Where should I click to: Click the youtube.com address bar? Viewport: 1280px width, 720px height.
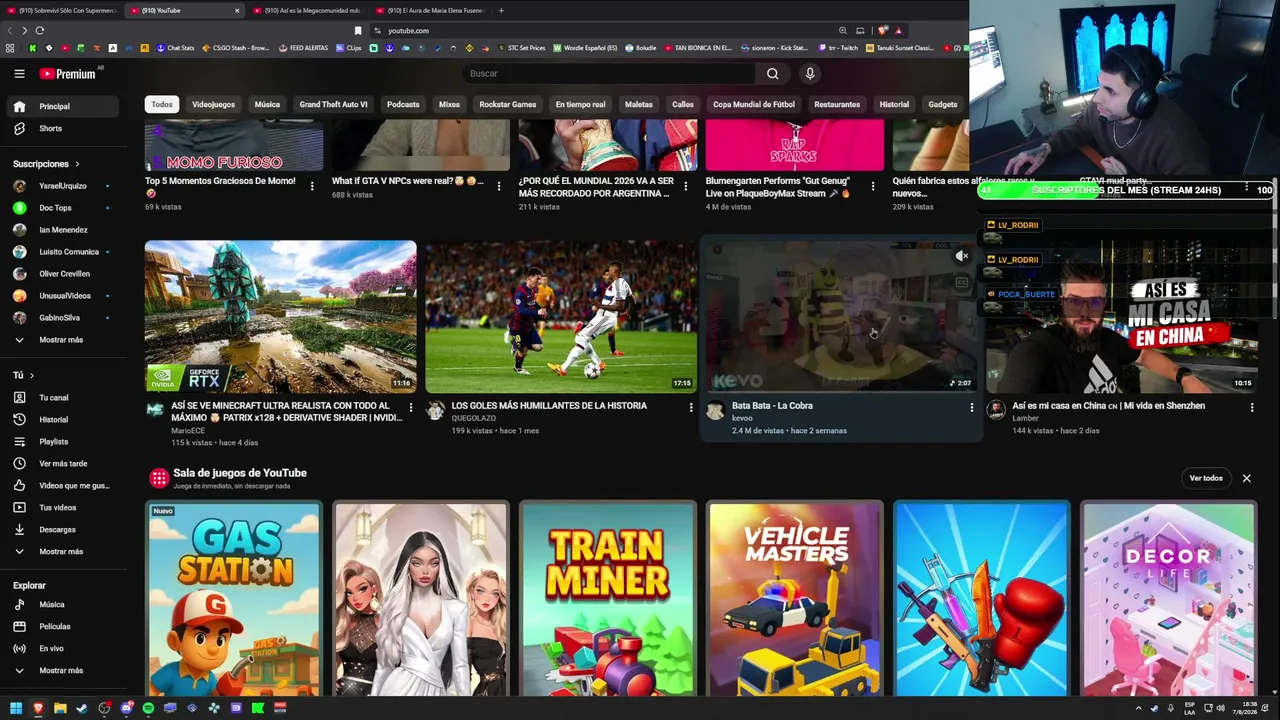[x=600, y=31]
